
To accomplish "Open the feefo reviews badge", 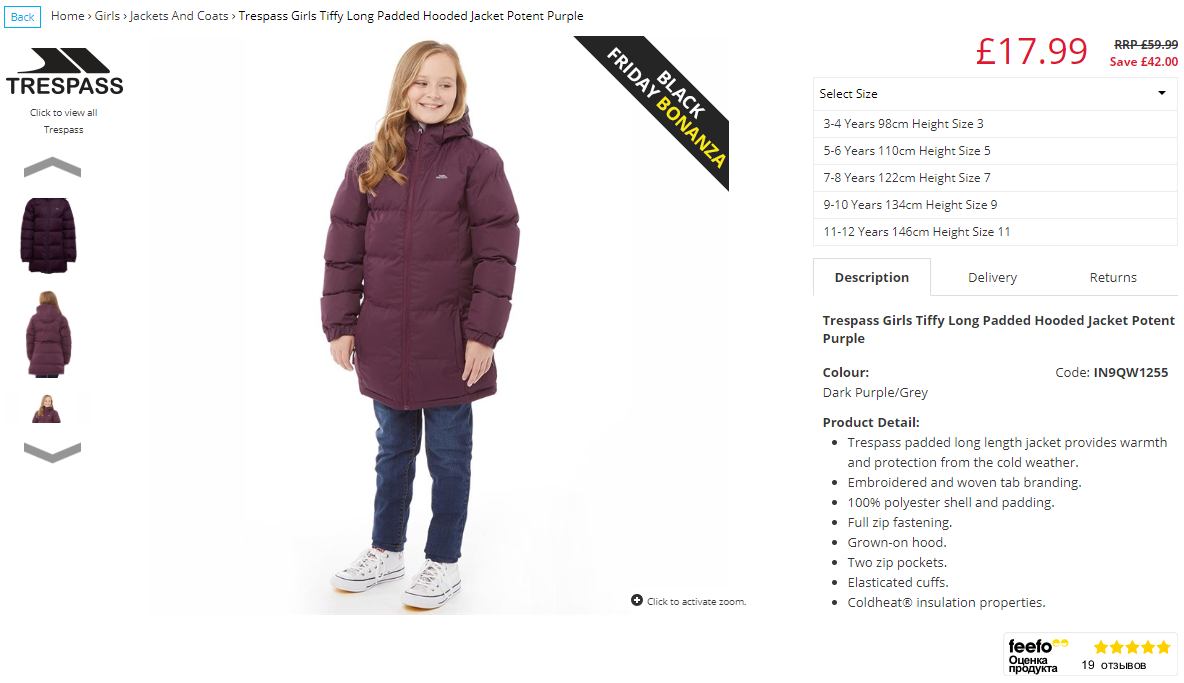I will [x=1090, y=654].
